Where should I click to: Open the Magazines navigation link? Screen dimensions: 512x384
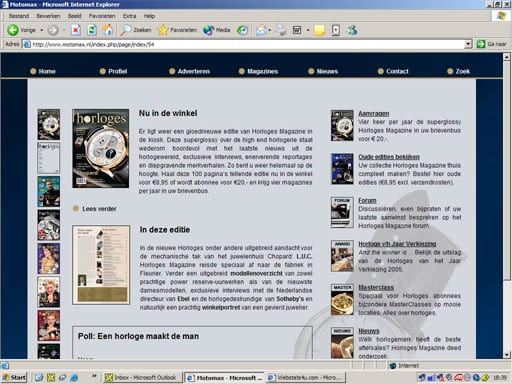(x=262, y=71)
